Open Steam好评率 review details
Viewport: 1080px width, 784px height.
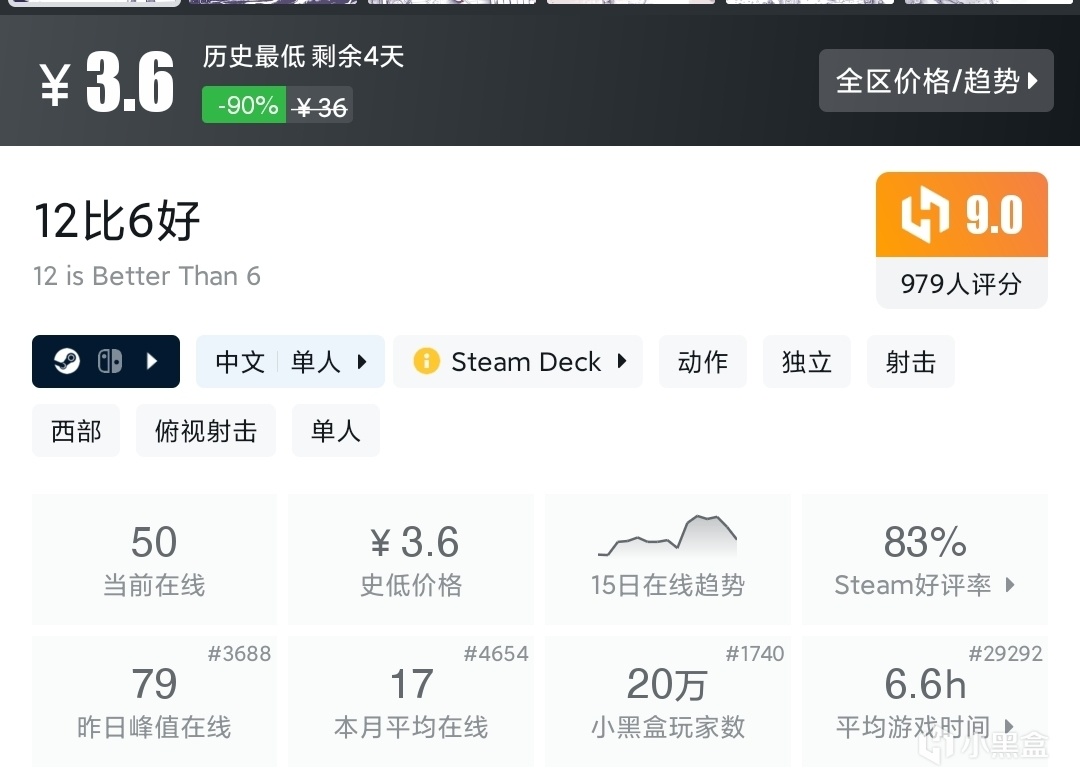(x=925, y=559)
